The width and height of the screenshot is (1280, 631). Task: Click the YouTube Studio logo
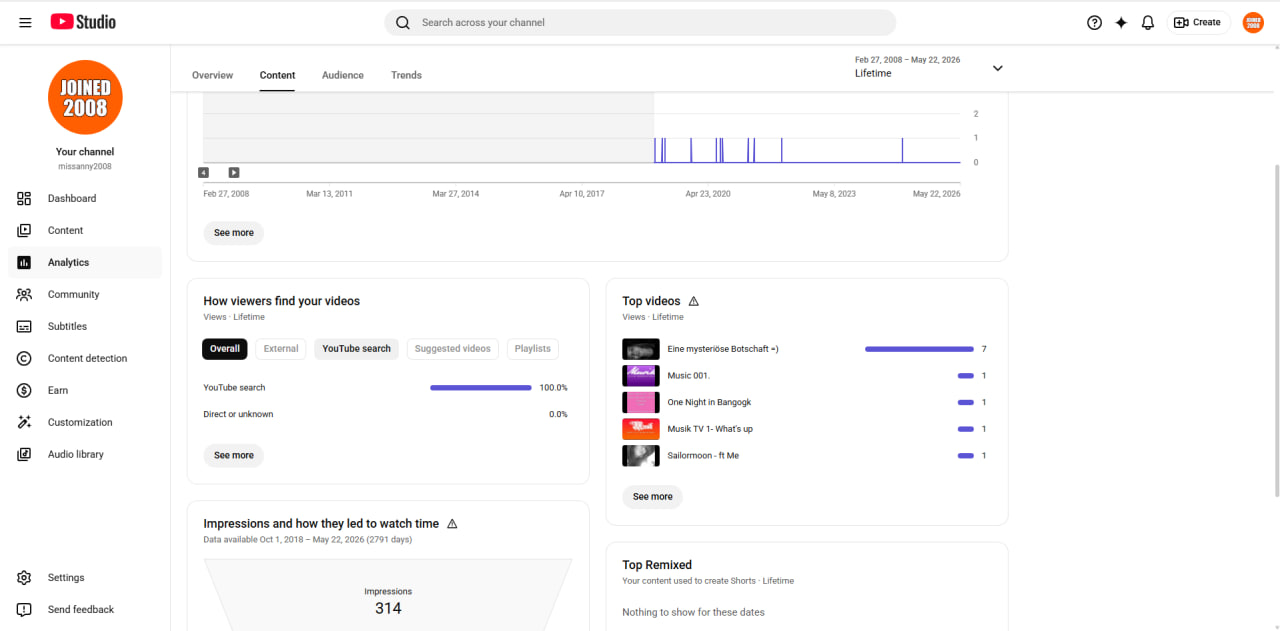point(83,22)
